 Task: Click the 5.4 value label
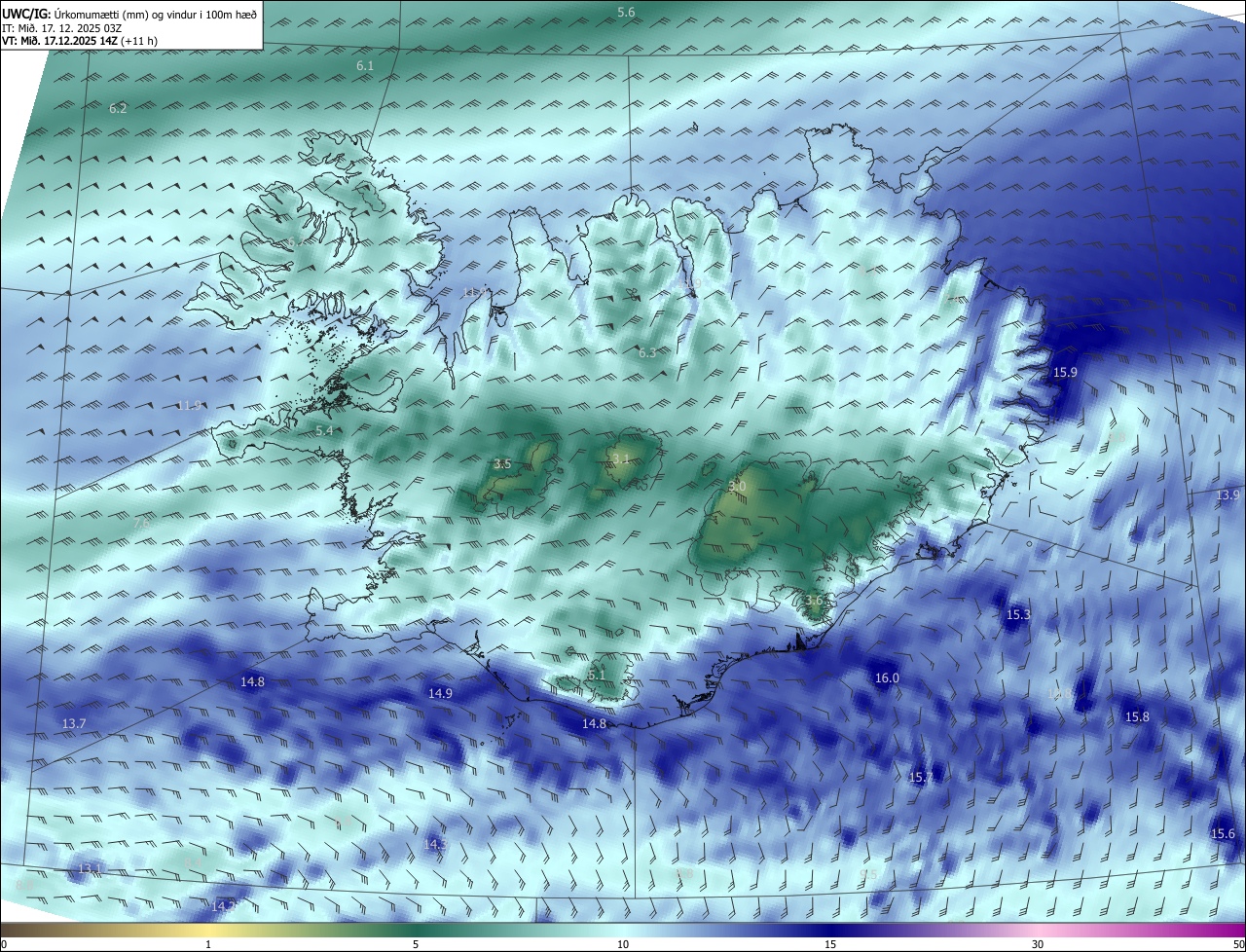click(x=324, y=429)
